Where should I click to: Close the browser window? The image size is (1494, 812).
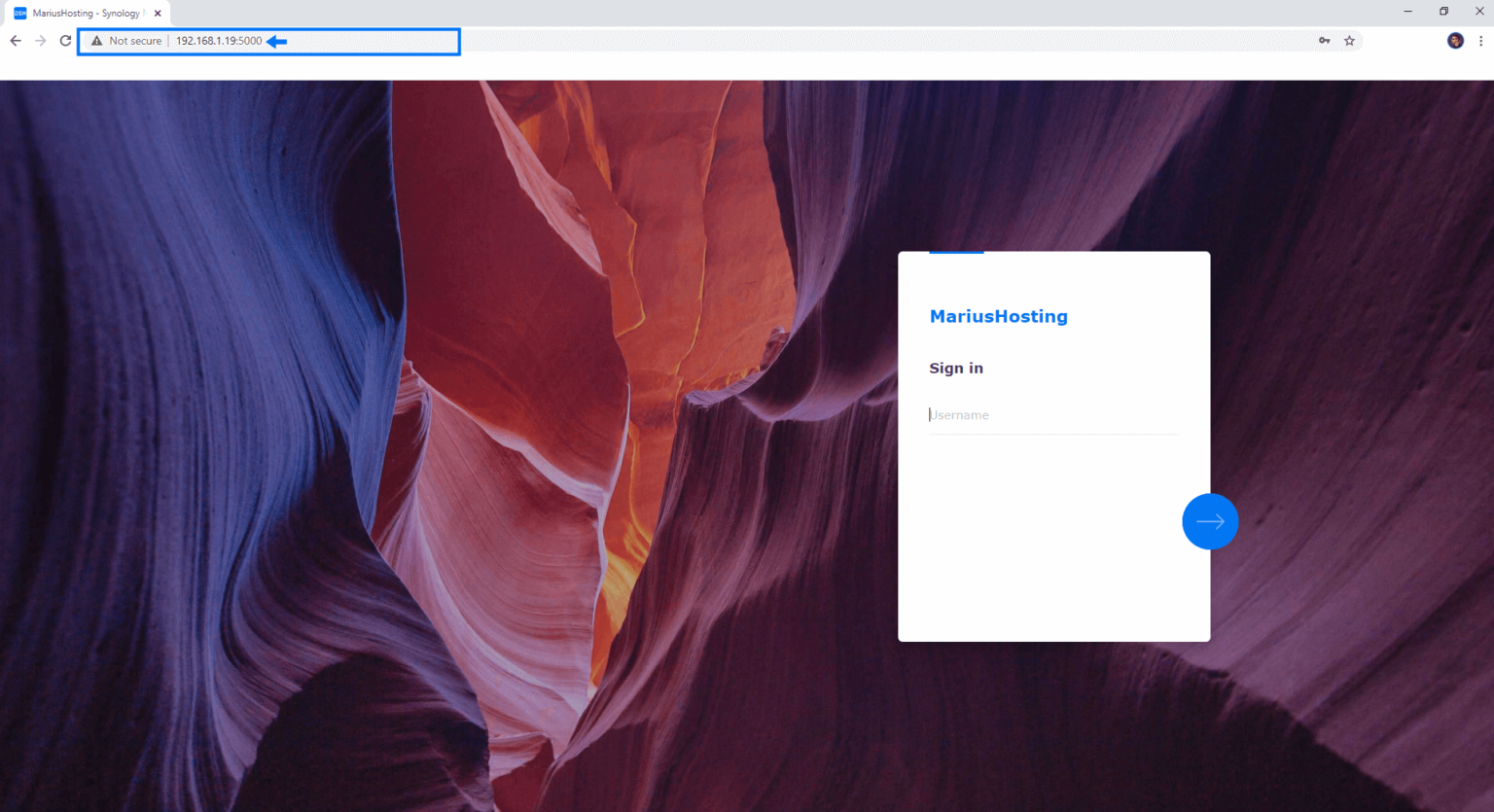point(1479,12)
